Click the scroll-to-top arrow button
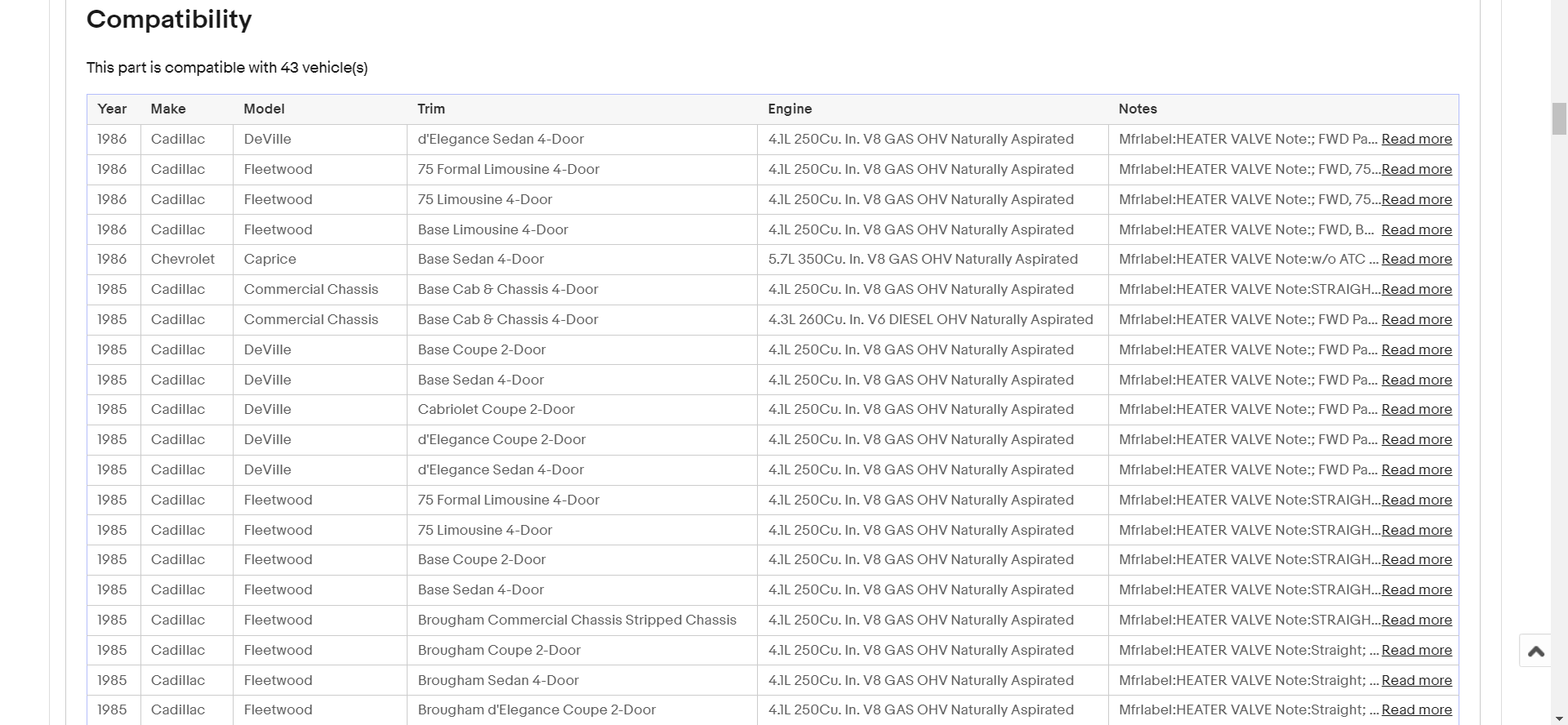Screen dimensions: 1568x725 (x=1535, y=651)
